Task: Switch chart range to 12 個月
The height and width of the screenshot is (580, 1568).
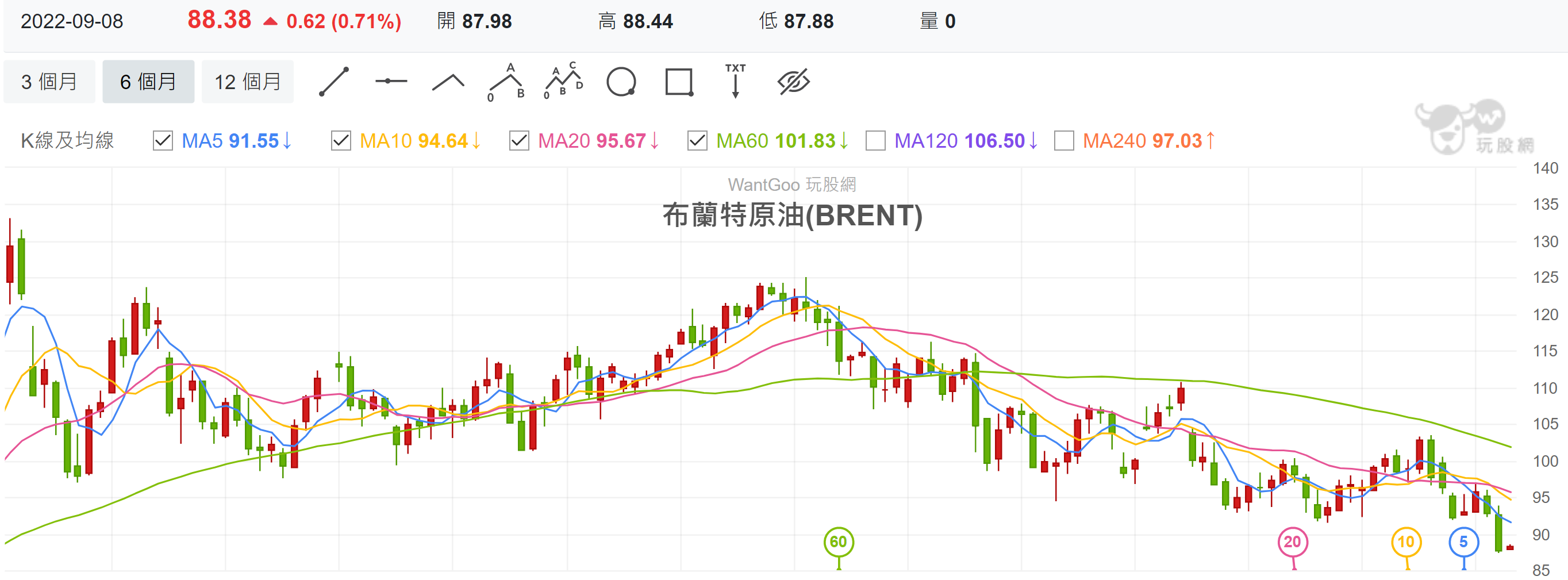Action: point(247,82)
